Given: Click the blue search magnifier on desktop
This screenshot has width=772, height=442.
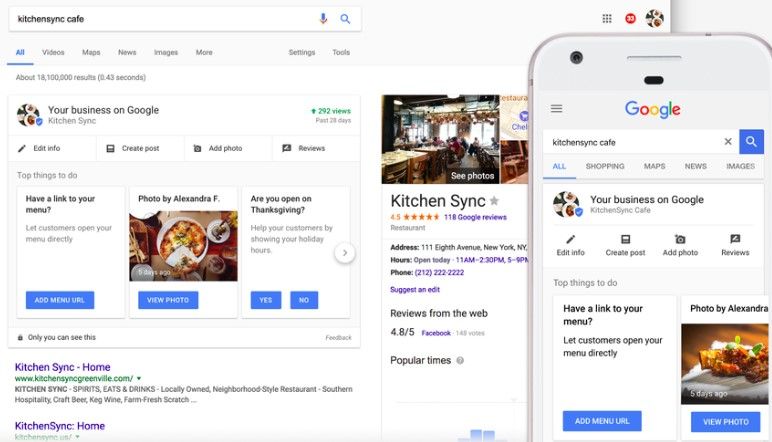Looking at the screenshot, I should (x=345, y=19).
